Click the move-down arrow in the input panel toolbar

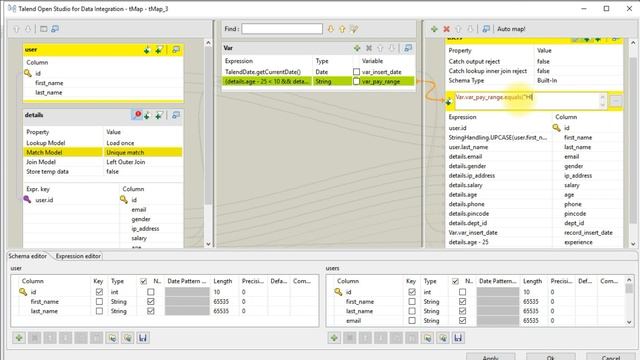28,29
